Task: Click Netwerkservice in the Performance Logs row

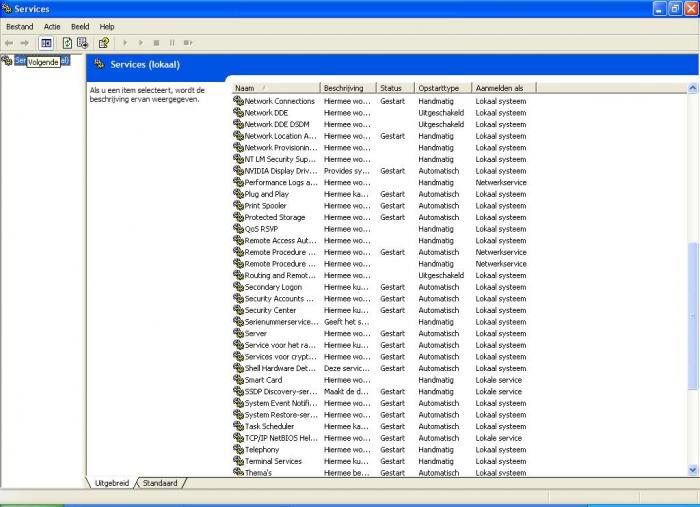Action: 501,182
